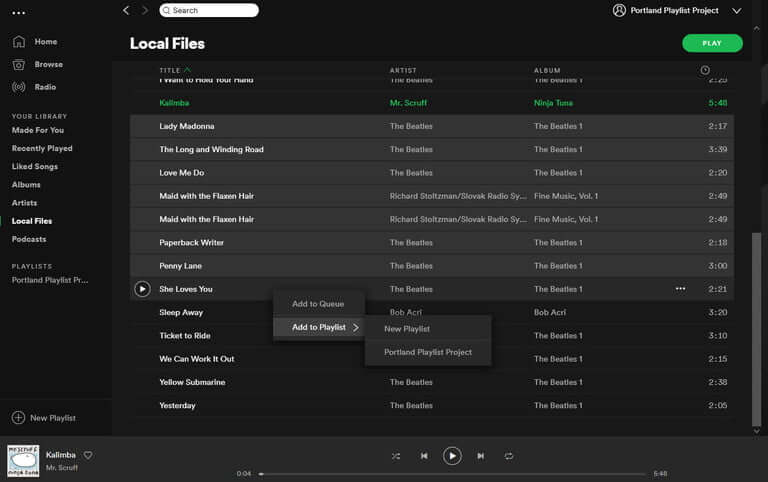Click Kalimba title in now playing bar
This screenshot has height=482, width=768.
[61, 455]
